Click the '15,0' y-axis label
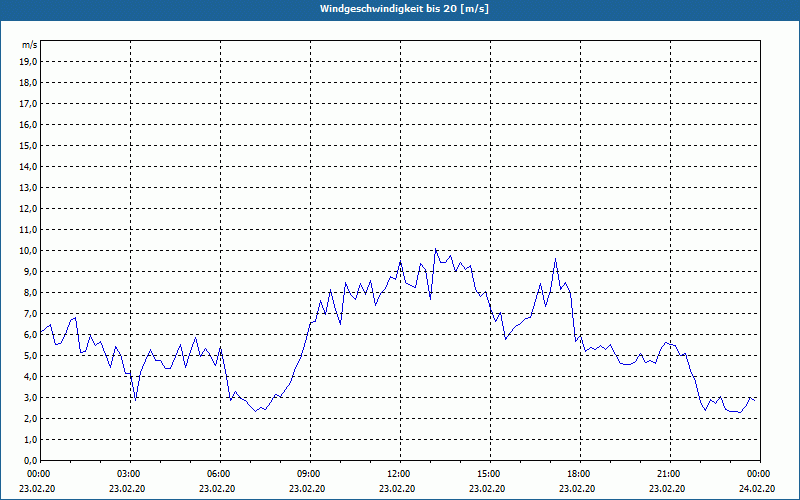This screenshot has width=800, height=500. tap(29, 145)
